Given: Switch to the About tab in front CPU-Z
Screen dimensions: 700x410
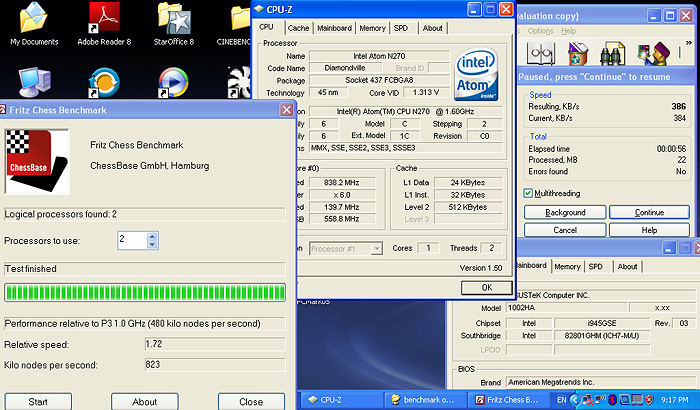Looking at the screenshot, I should [433, 28].
